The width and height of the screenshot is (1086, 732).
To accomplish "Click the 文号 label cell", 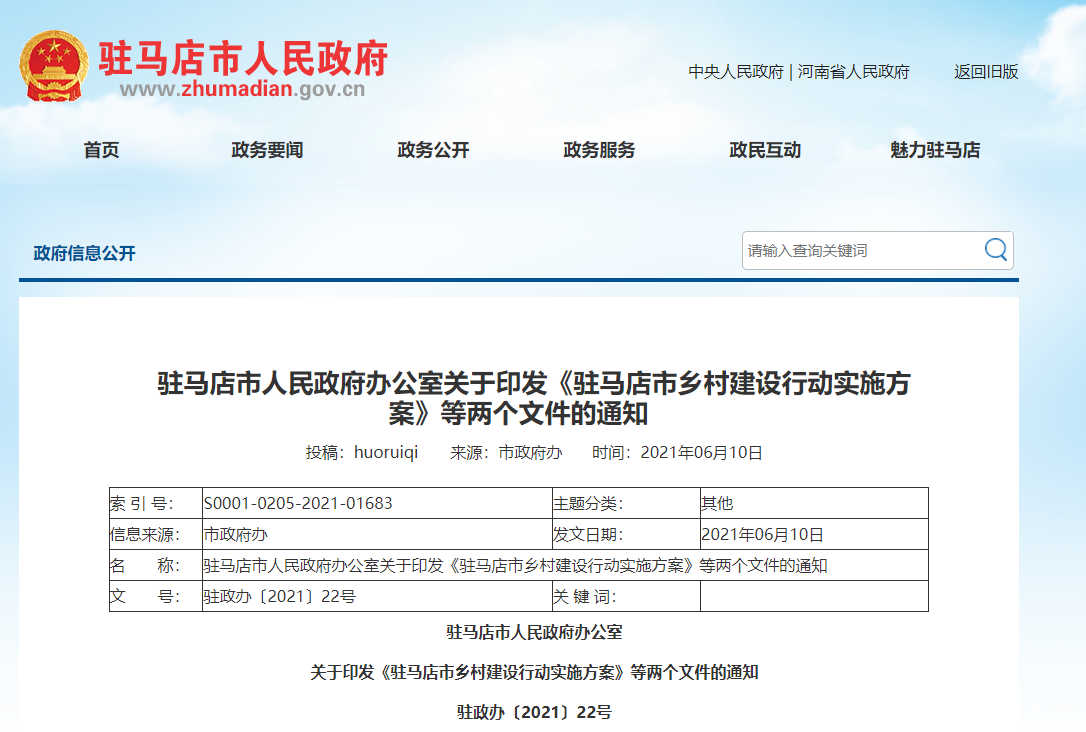I will pyautogui.click(x=156, y=596).
